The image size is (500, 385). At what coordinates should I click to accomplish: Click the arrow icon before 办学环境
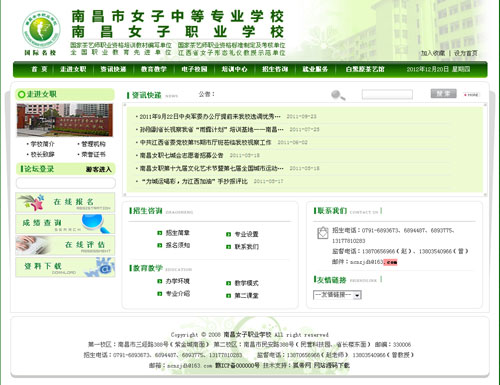160,281
